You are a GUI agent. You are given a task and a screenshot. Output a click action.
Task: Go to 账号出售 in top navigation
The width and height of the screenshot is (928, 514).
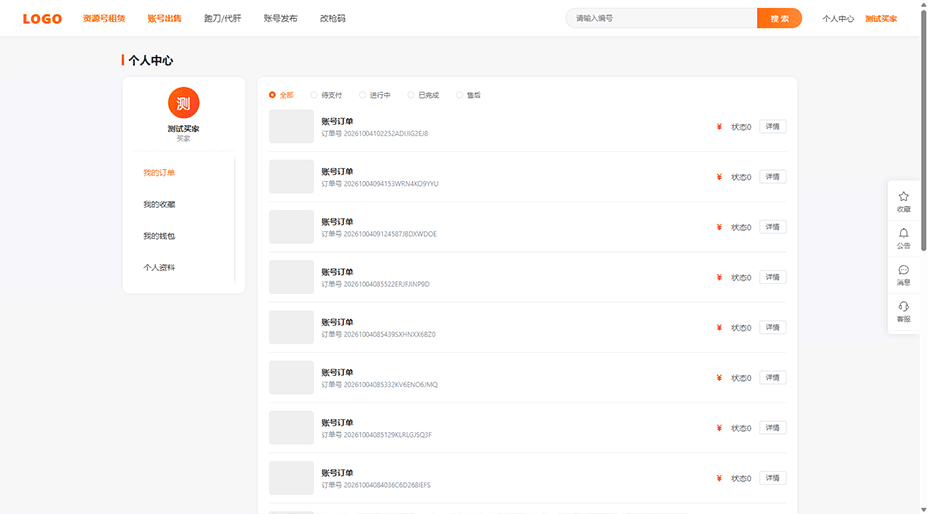165,18
